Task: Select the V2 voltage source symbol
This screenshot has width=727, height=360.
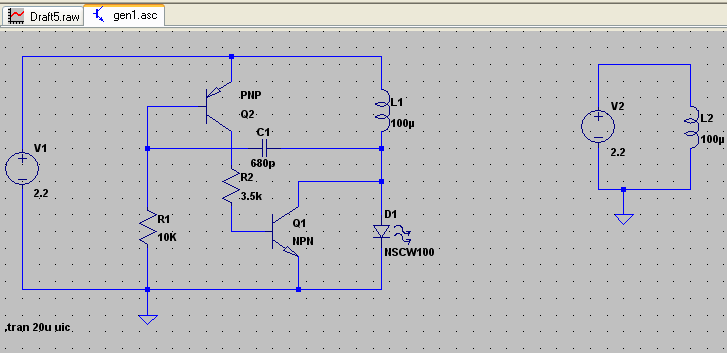Action: tap(598, 126)
